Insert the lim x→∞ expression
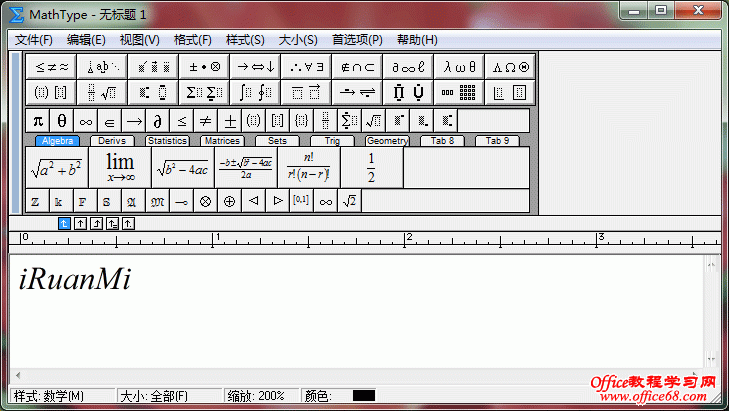The height and width of the screenshot is (411, 729). pyautogui.click(x=120, y=168)
